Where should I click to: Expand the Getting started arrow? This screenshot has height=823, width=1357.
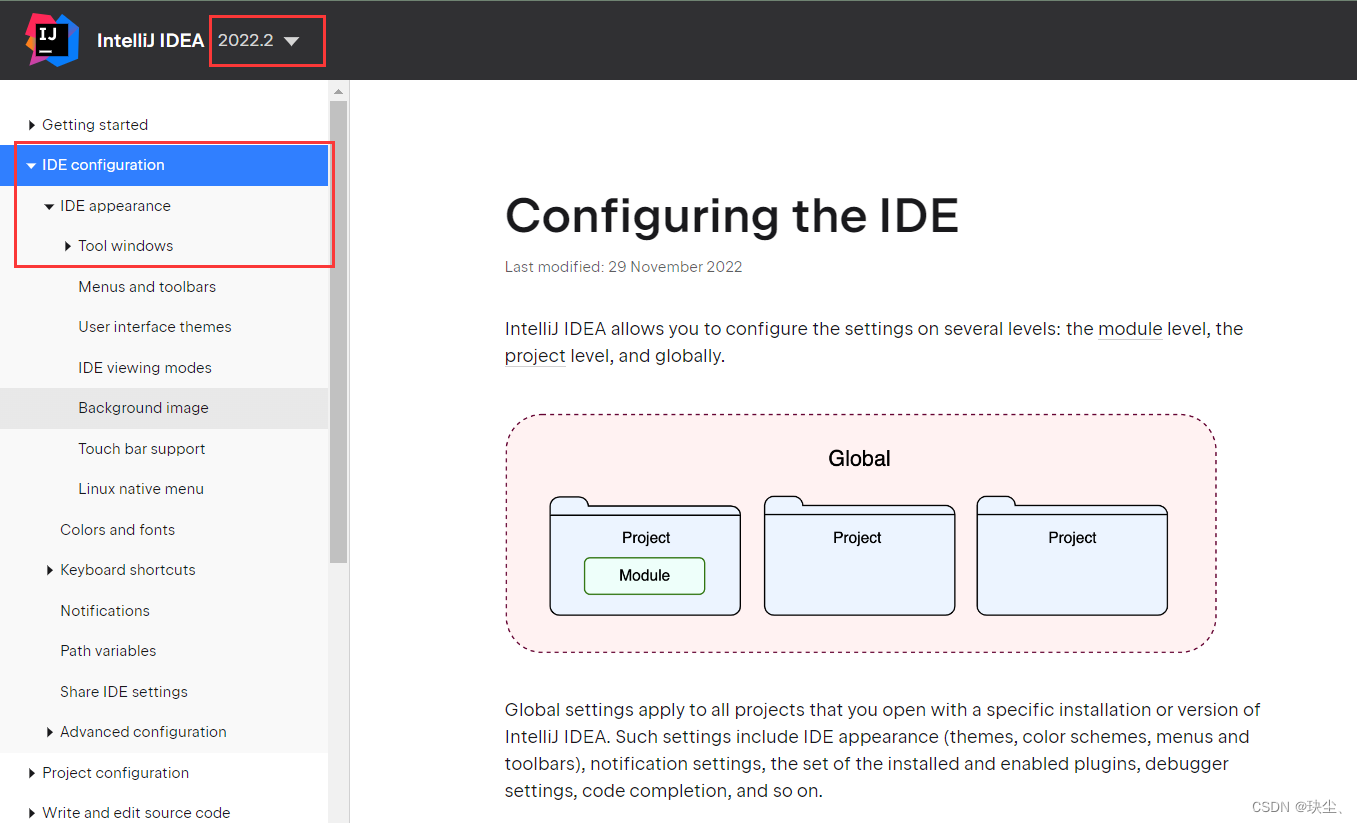click(x=33, y=125)
